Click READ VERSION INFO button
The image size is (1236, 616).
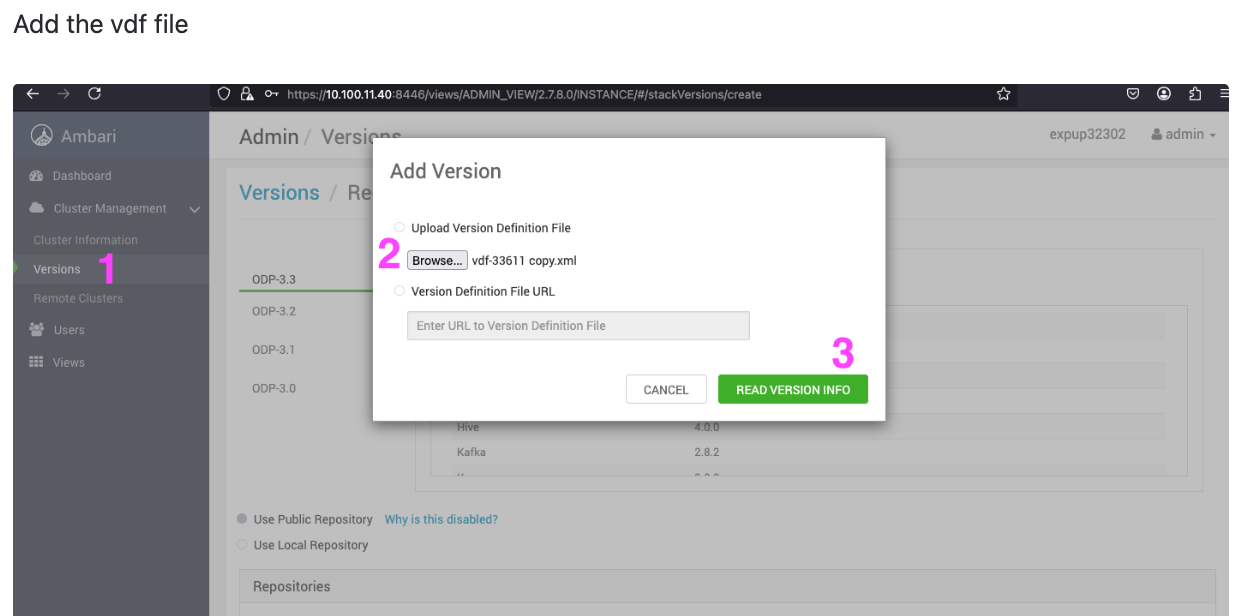793,390
